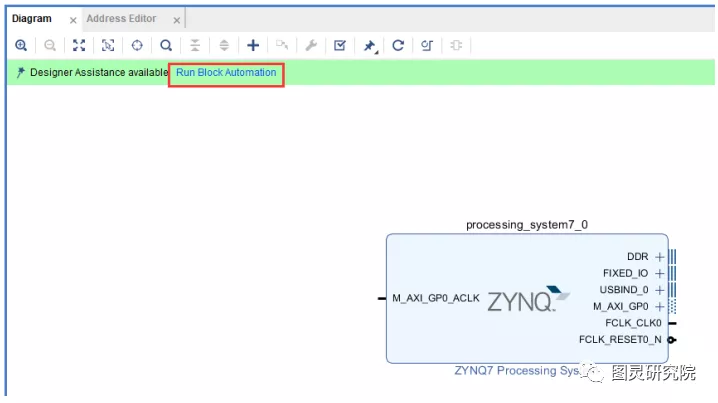Click the crosshair Auto-fit selection icon
The height and width of the screenshot is (403, 718).
pos(137,45)
